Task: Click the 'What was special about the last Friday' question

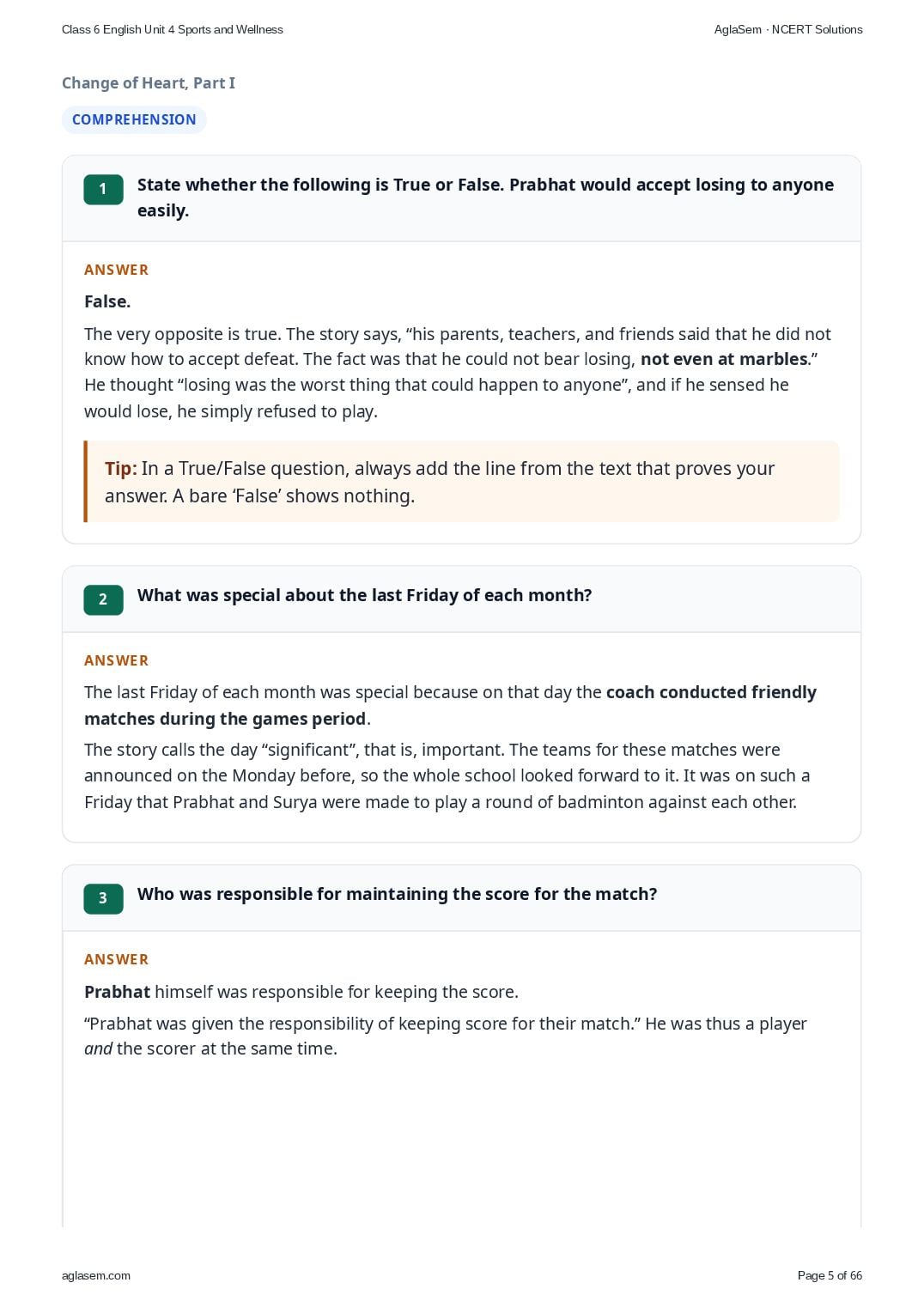Action: [364, 595]
